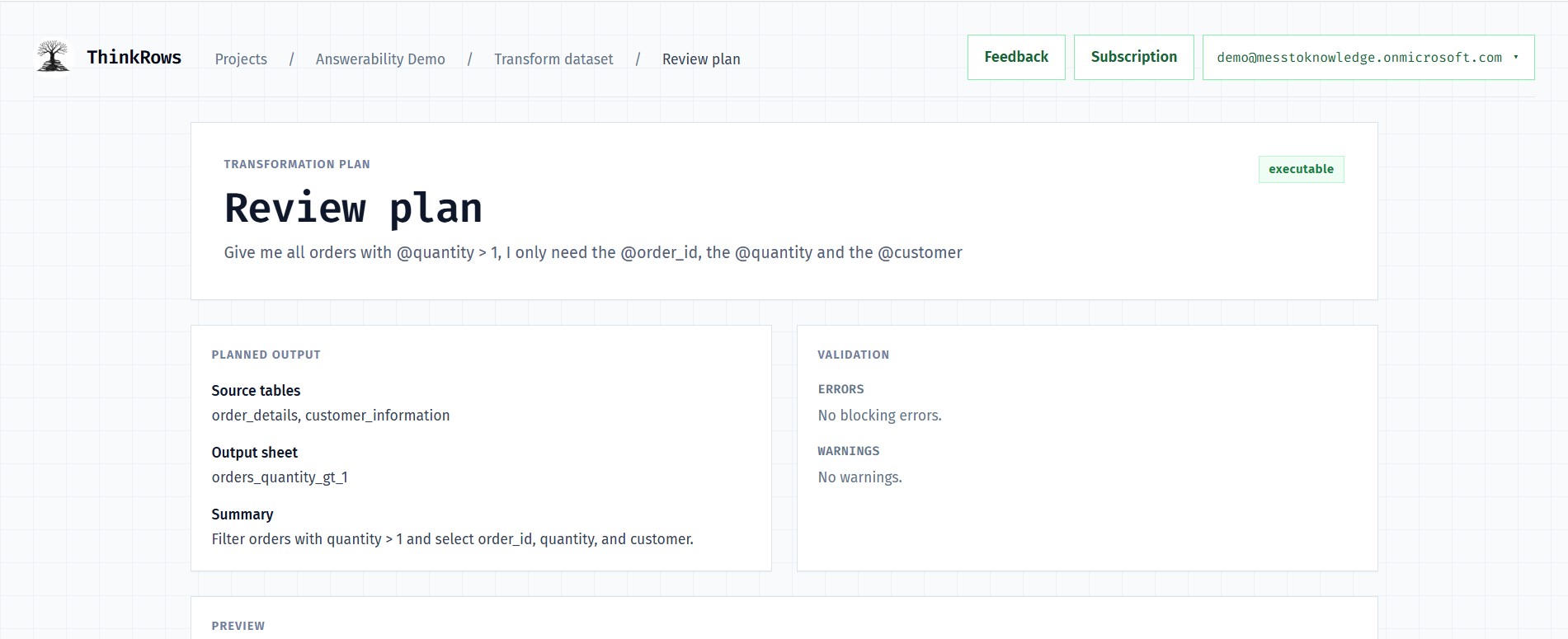Click the Output sheet label
This screenshot has height=639, width=1568.
[254, 452]
